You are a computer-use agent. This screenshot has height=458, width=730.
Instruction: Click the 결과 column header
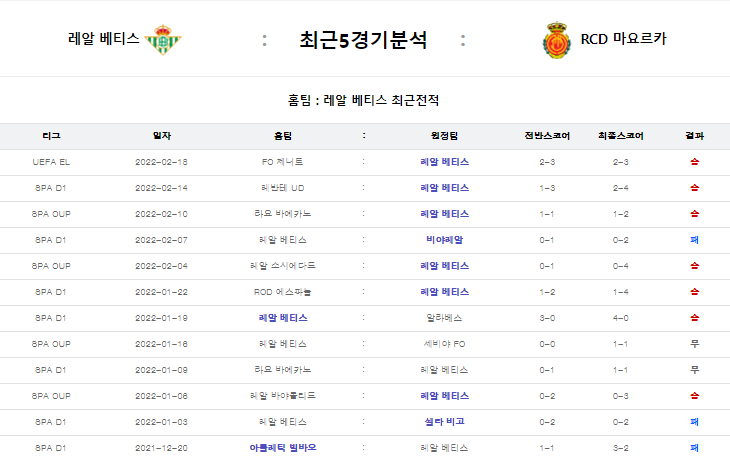[x=694, y=135]
